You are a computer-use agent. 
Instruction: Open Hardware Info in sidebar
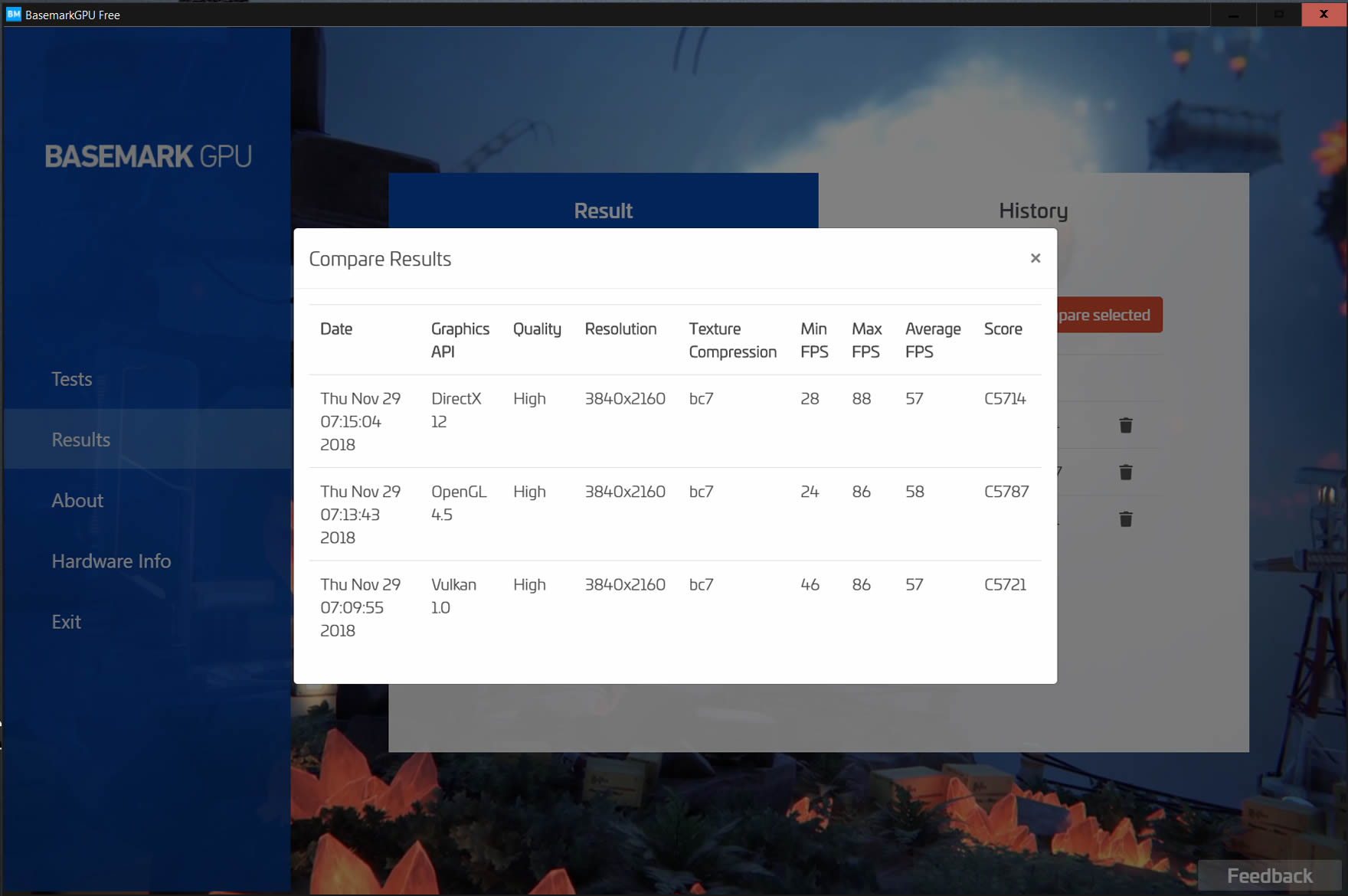click(x=111, y=561)
